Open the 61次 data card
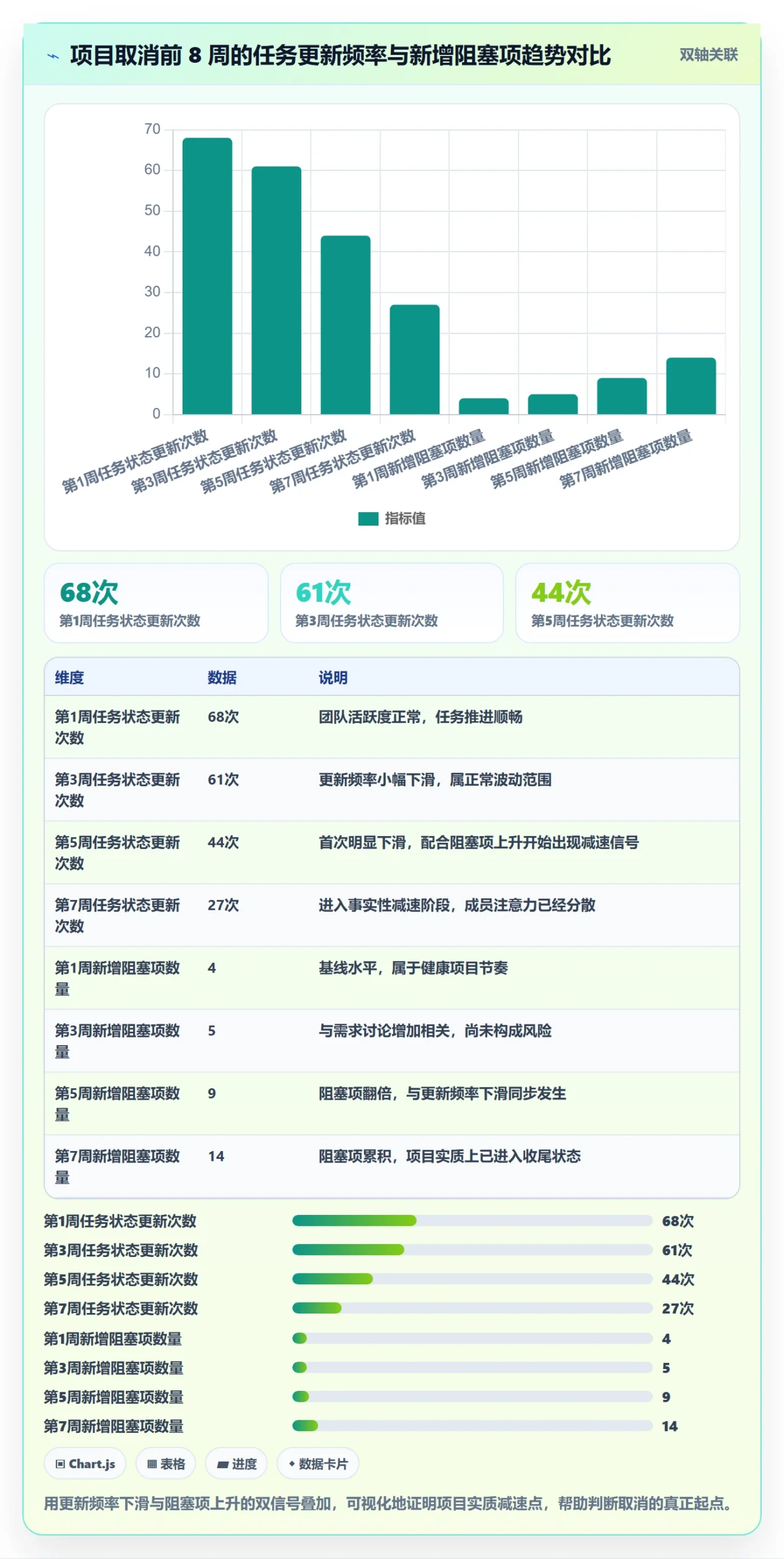 tap(391, 602)
